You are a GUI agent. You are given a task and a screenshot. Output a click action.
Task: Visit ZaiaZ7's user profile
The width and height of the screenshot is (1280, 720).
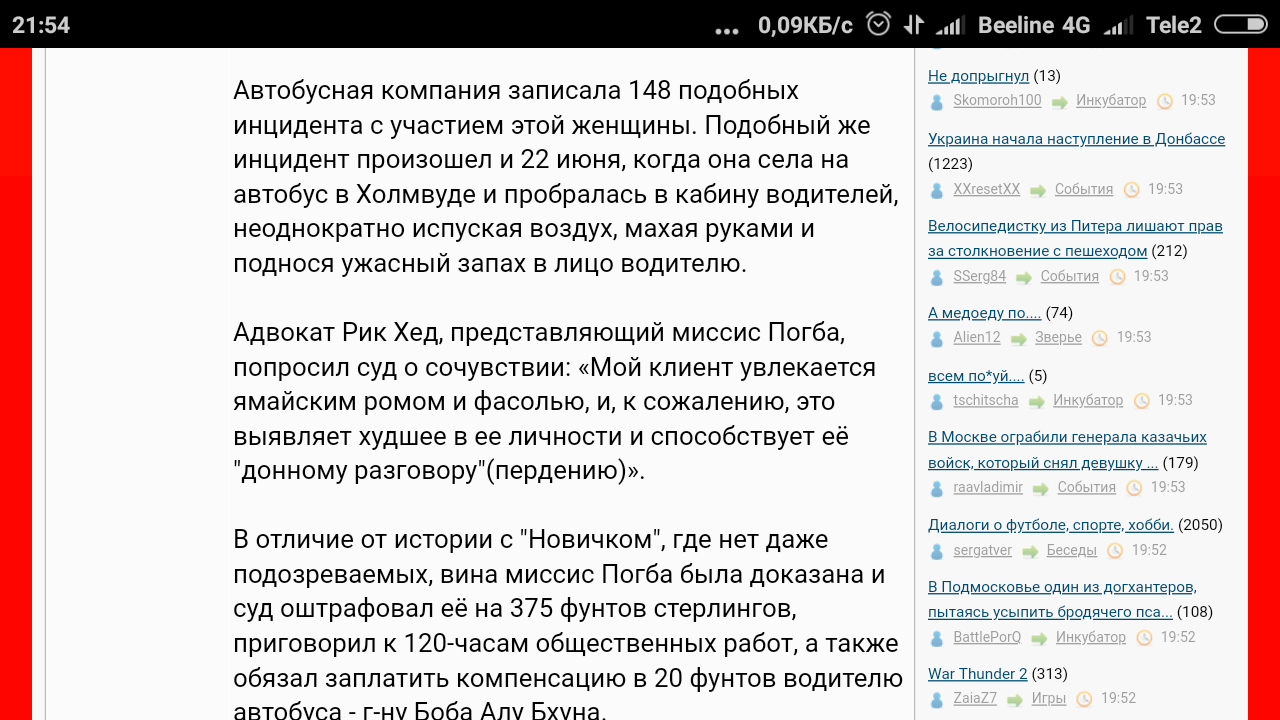coord(975,698)
